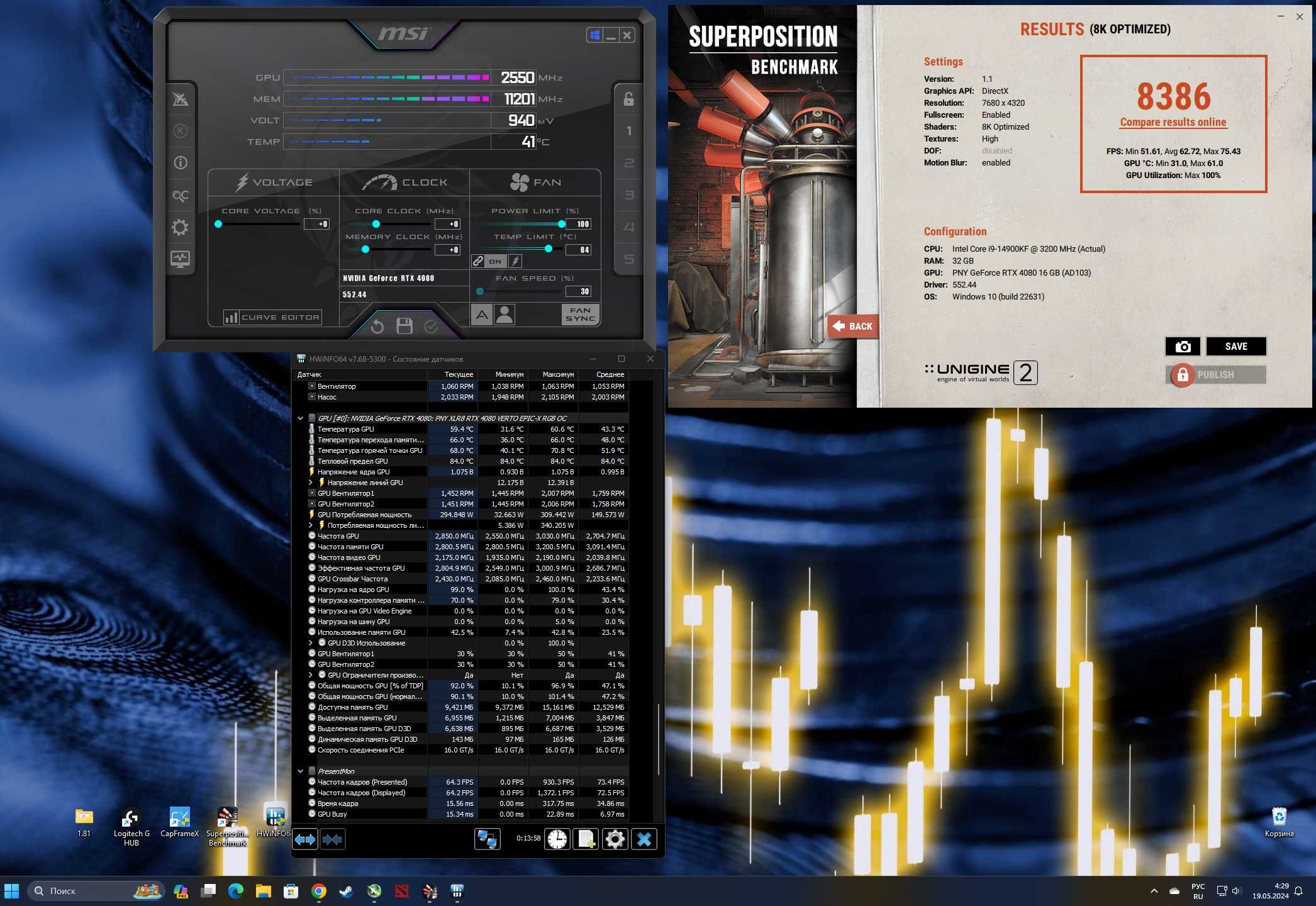
Task: Select Afterburner profile slot 1
Action: tap(628, 131)
